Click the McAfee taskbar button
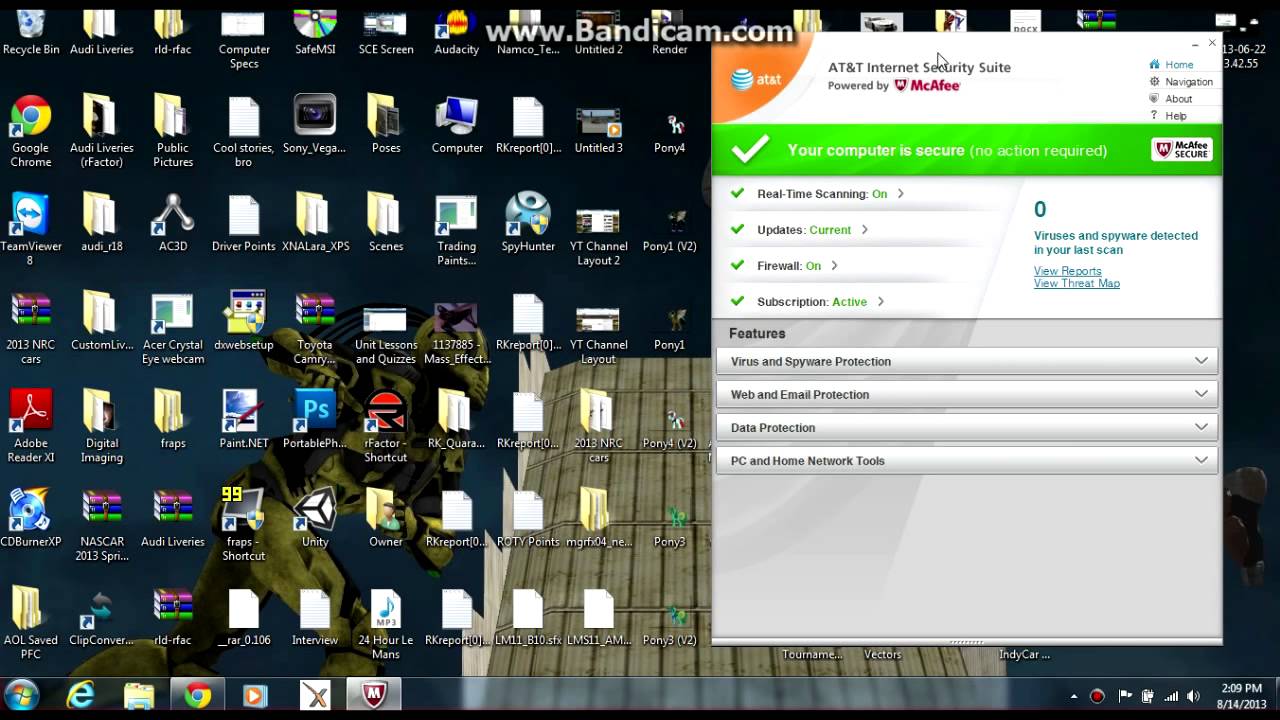 (373, 695)
